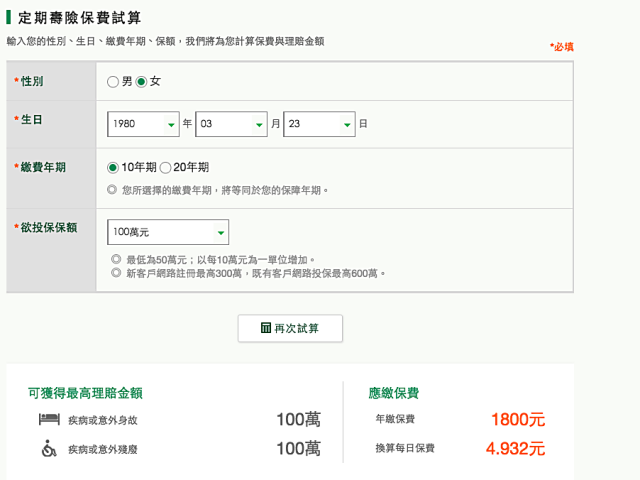Click the wheelchair icon beside 疾病或意外殘廢

[x=49, y=449]
